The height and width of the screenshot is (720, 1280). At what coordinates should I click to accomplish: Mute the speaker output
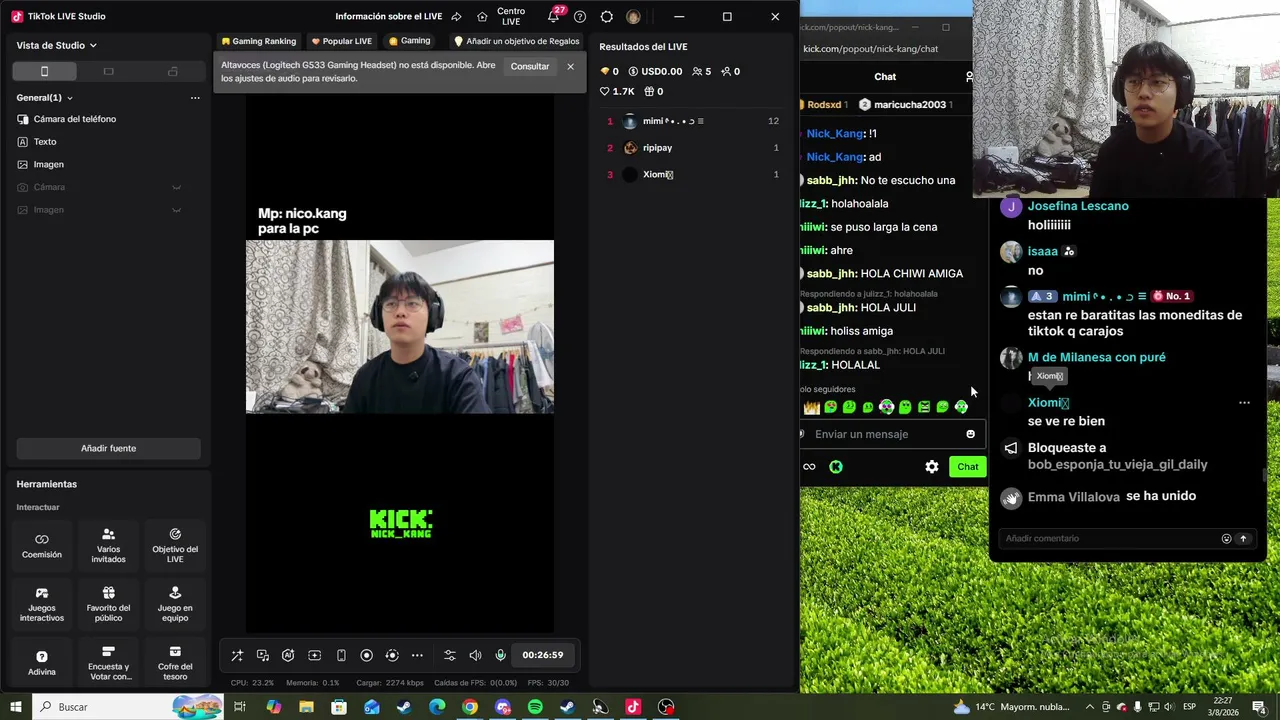(475, 655)
